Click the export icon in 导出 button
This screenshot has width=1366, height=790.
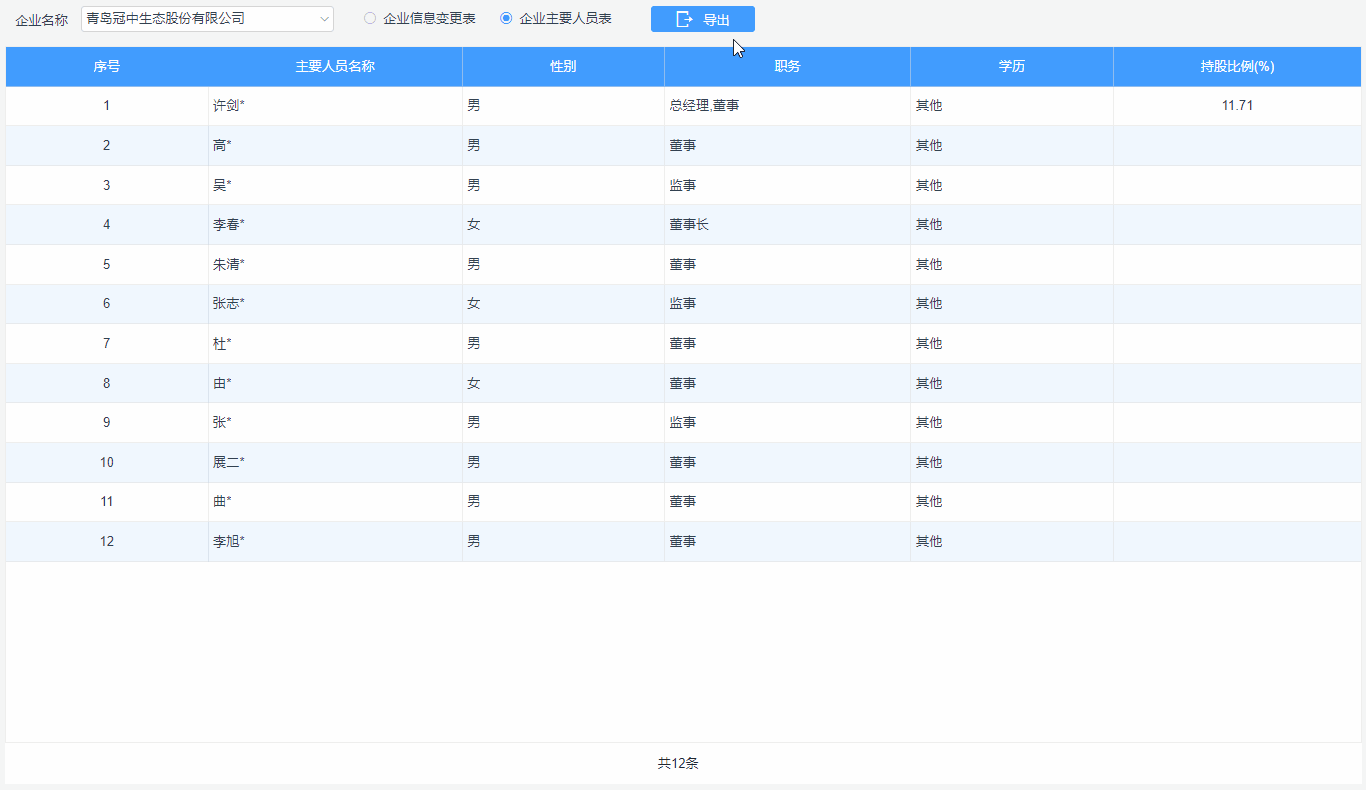[x=684, y=19]
